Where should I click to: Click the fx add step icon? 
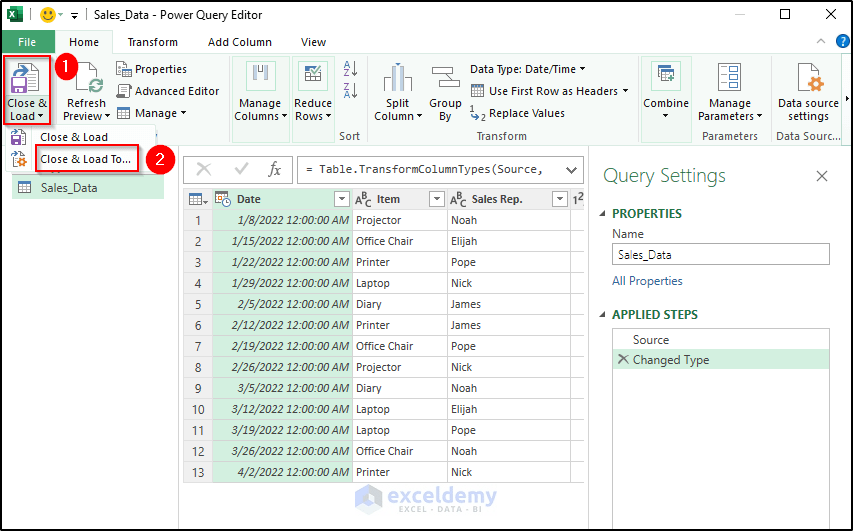tap(275, 170)
